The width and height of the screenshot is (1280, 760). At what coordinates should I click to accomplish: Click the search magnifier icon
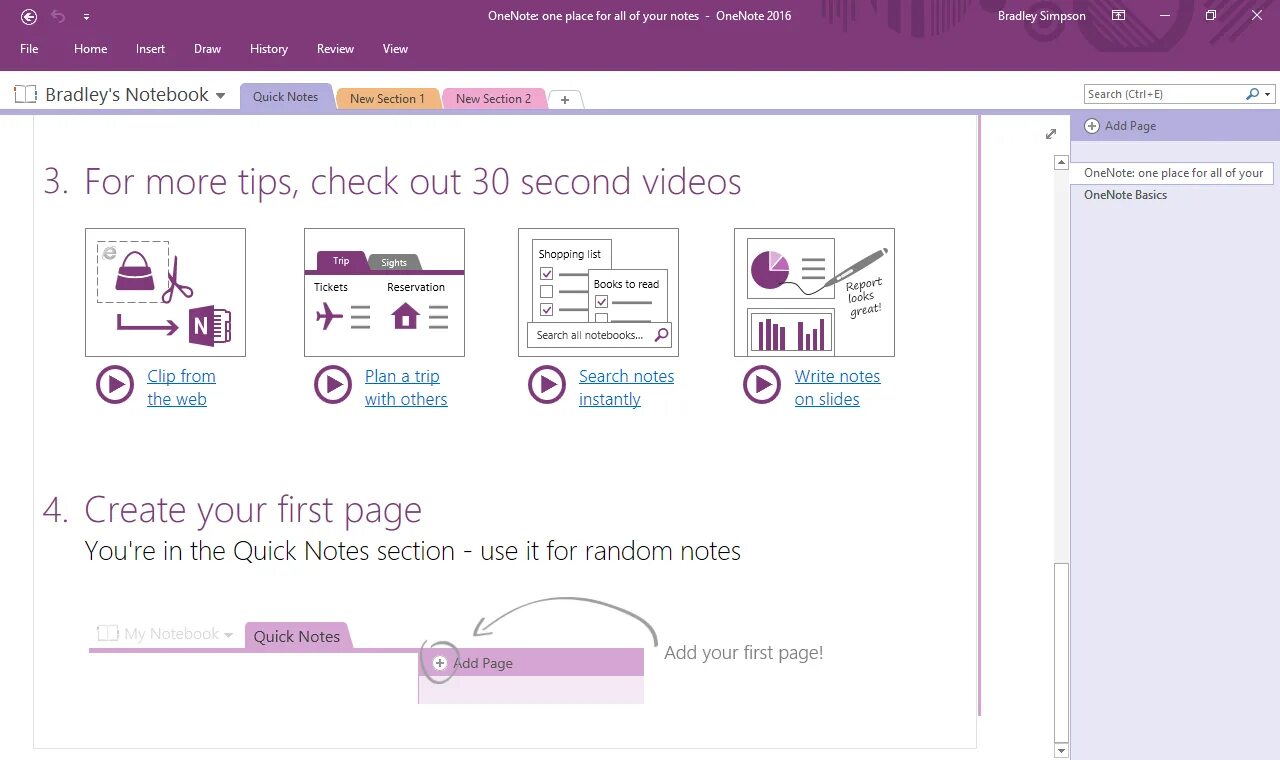tap(1252, 94)
